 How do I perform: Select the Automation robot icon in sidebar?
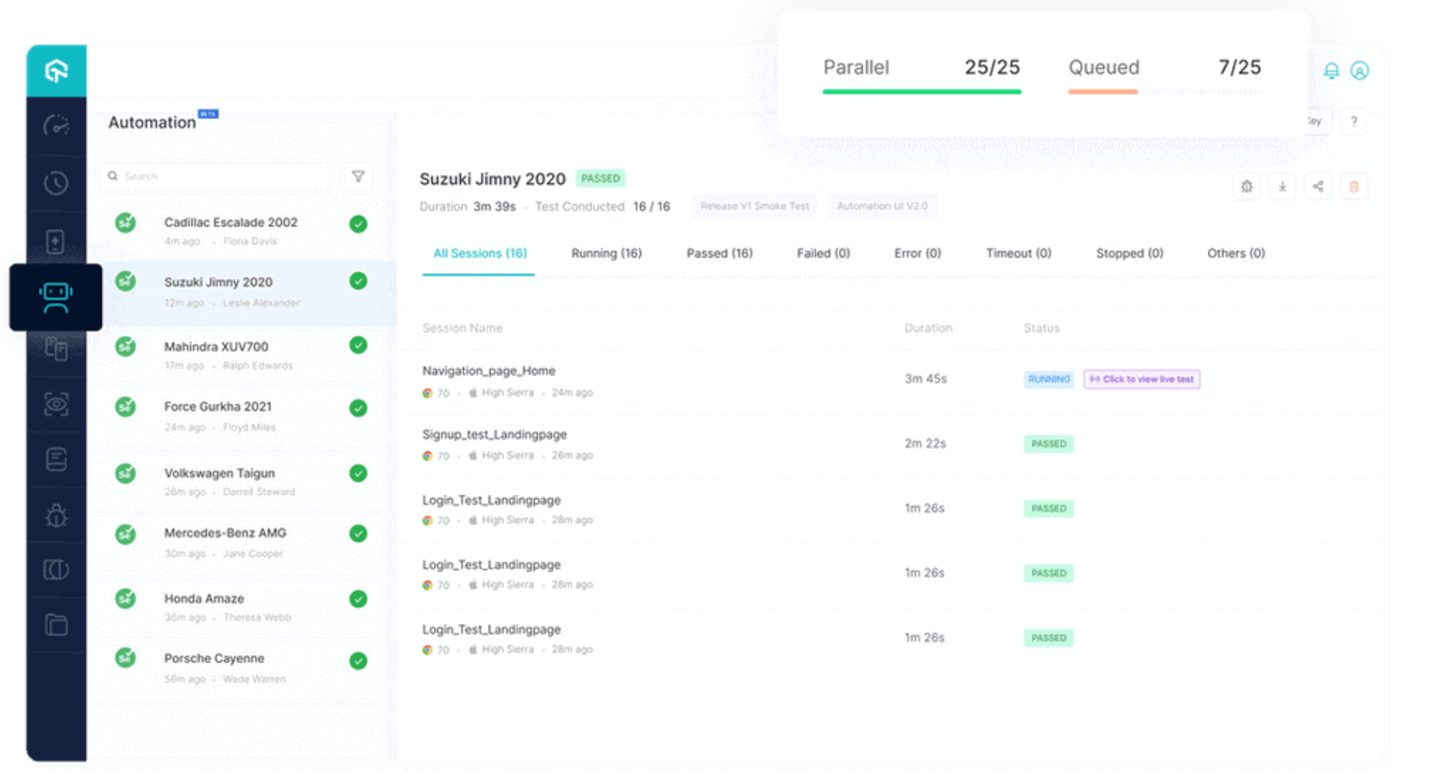coord(56,297)
